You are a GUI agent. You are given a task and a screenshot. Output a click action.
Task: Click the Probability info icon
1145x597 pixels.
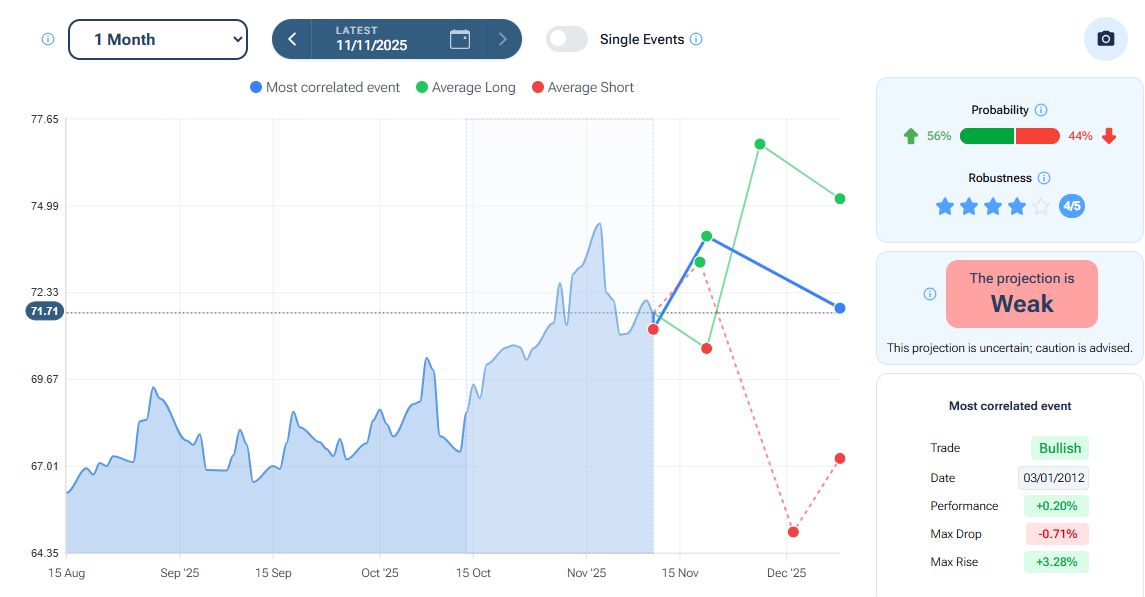point(1041,110)
